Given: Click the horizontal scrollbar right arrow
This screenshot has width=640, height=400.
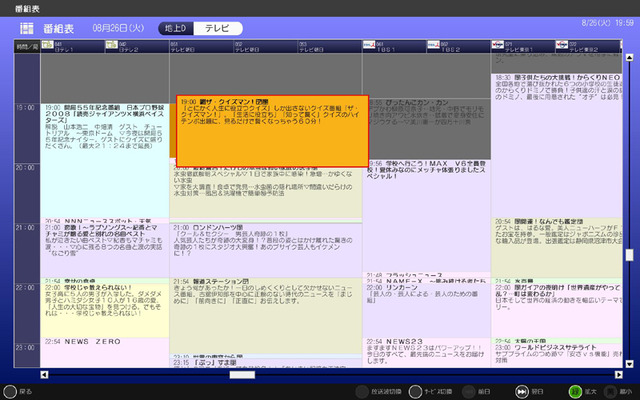Looking at the screenshot, I should (x=619, y=375).
